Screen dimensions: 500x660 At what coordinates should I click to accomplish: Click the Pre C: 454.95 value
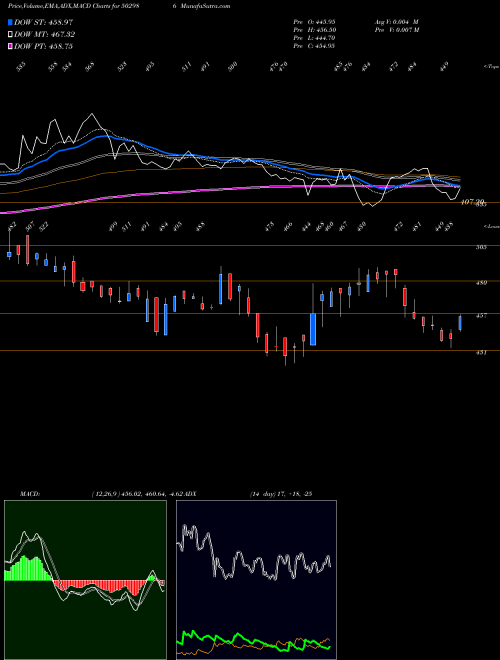point(314,46)
